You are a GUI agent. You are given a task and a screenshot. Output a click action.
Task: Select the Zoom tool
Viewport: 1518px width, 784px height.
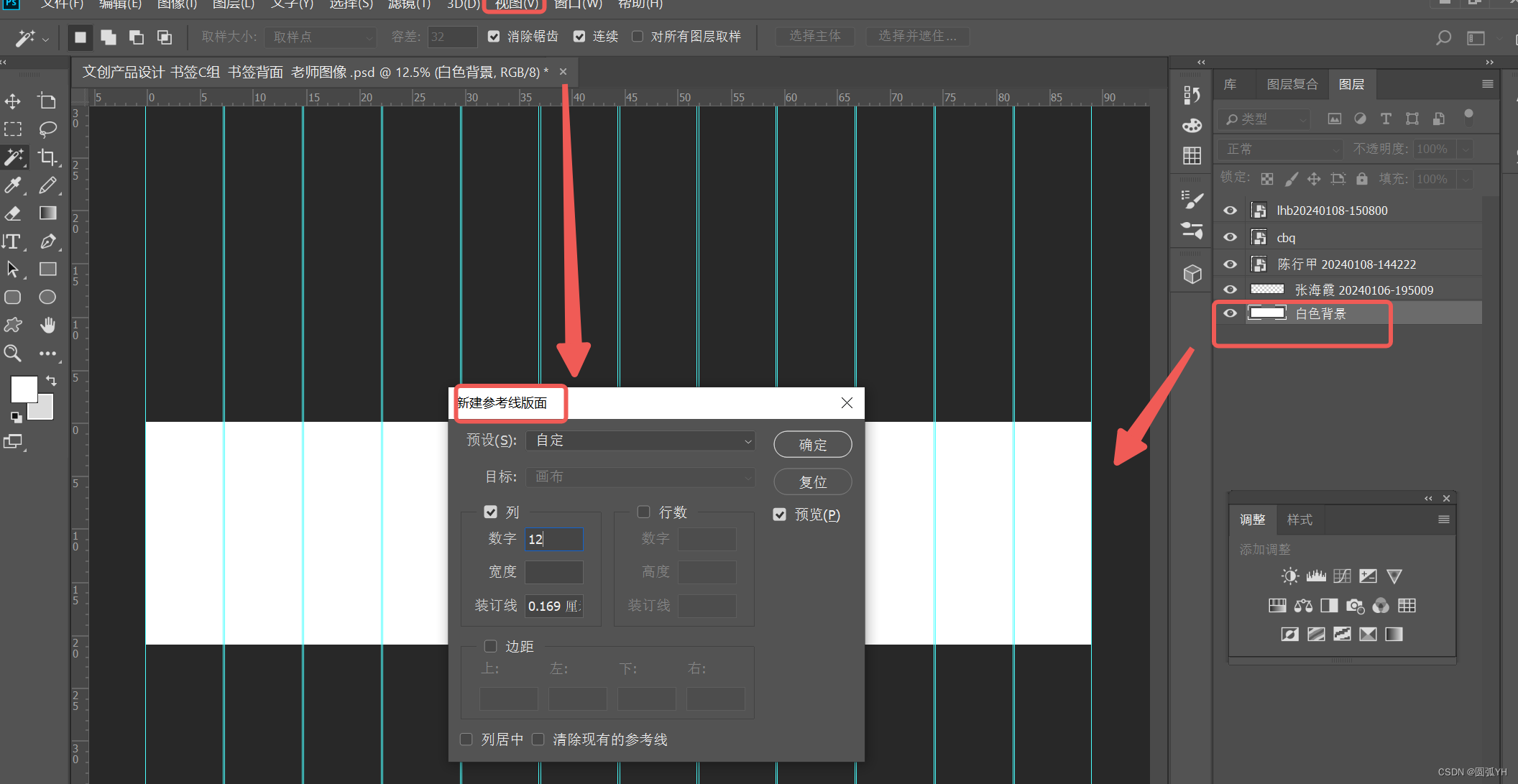pos(13,353)
